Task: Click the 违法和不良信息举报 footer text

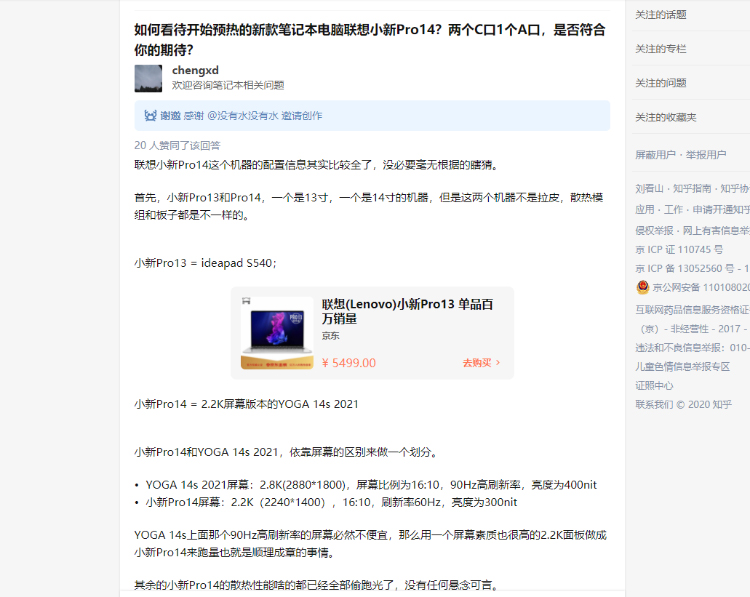Action: (x=680, y=348)
